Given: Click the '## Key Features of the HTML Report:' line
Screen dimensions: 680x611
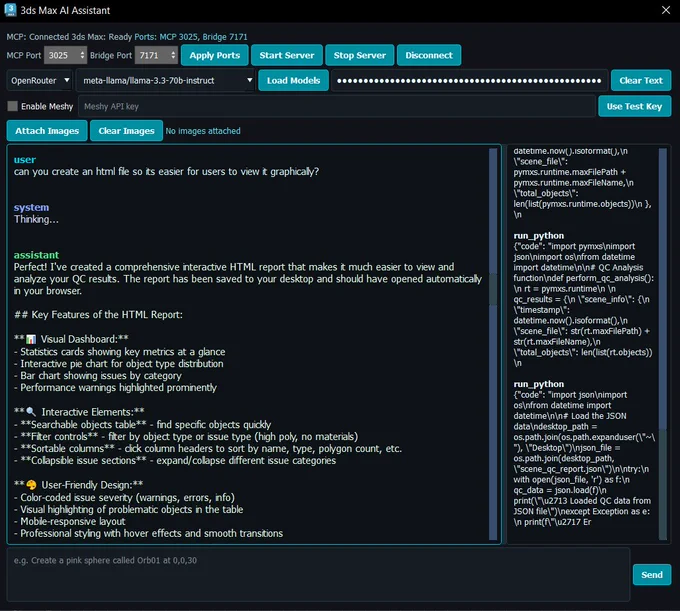Looking at the screenshot, I should click(98, 315).
